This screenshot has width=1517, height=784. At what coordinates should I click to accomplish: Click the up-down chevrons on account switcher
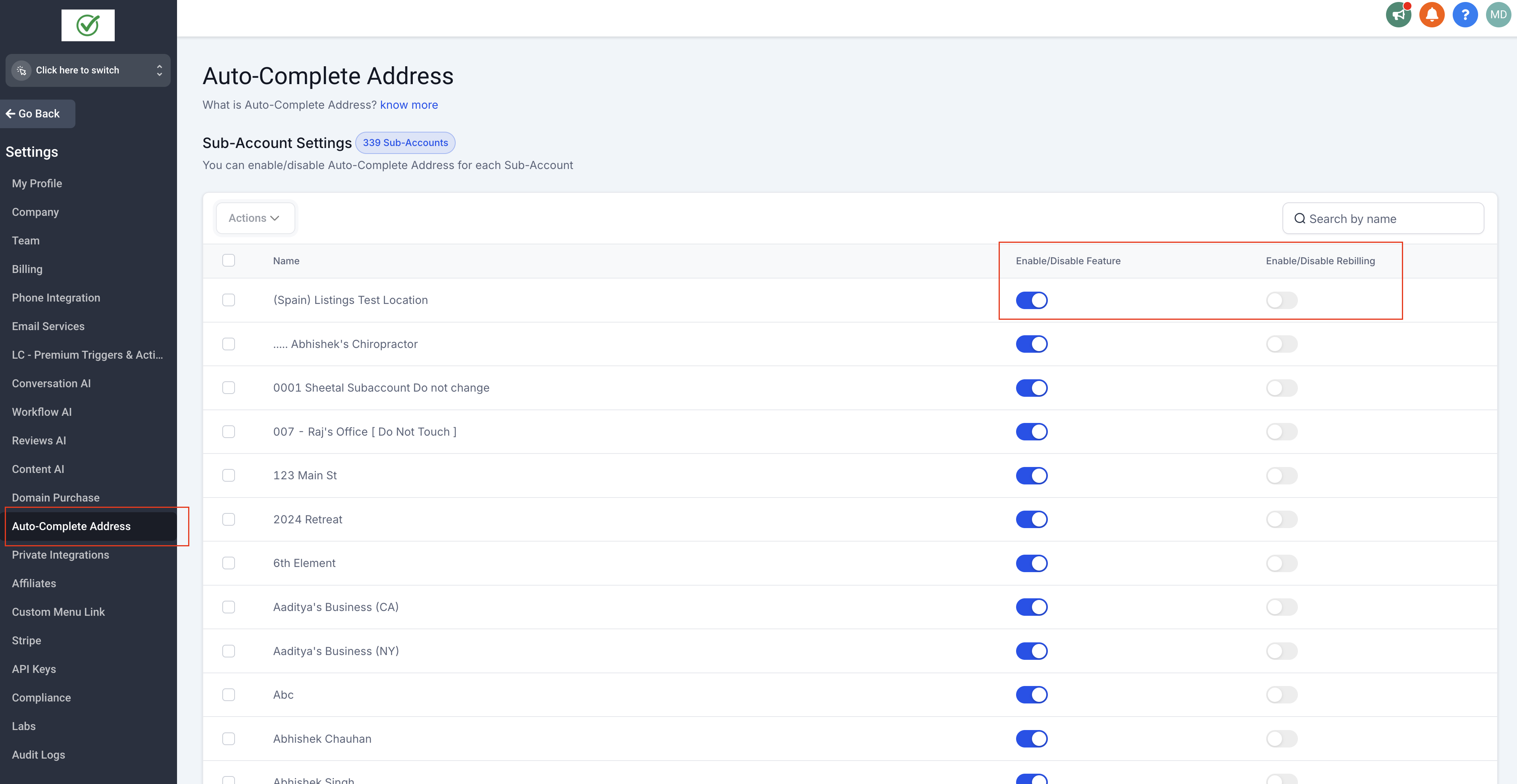pos(159,71)
